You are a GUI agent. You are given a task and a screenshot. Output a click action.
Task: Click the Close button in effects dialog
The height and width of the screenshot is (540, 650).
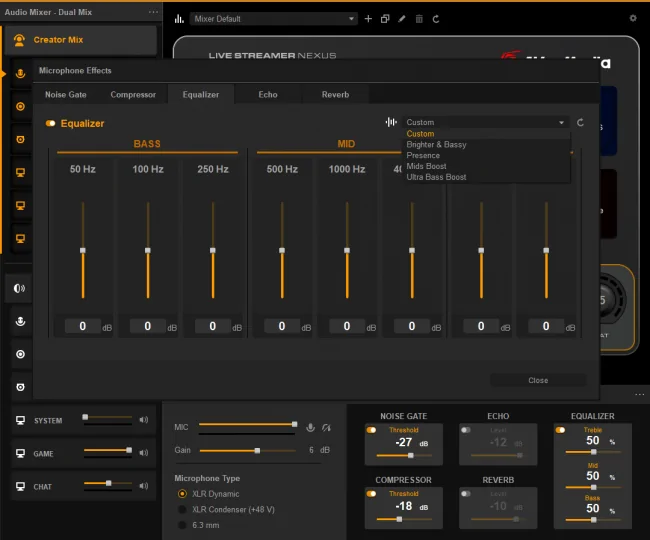538,380
